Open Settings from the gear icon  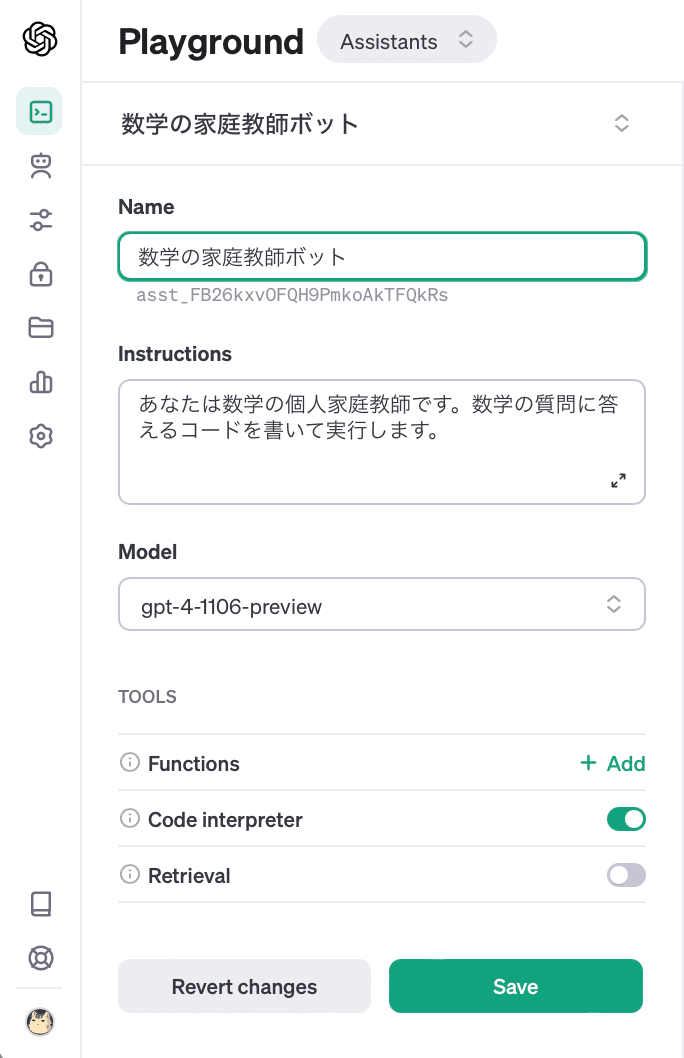(x=39, y=436)
